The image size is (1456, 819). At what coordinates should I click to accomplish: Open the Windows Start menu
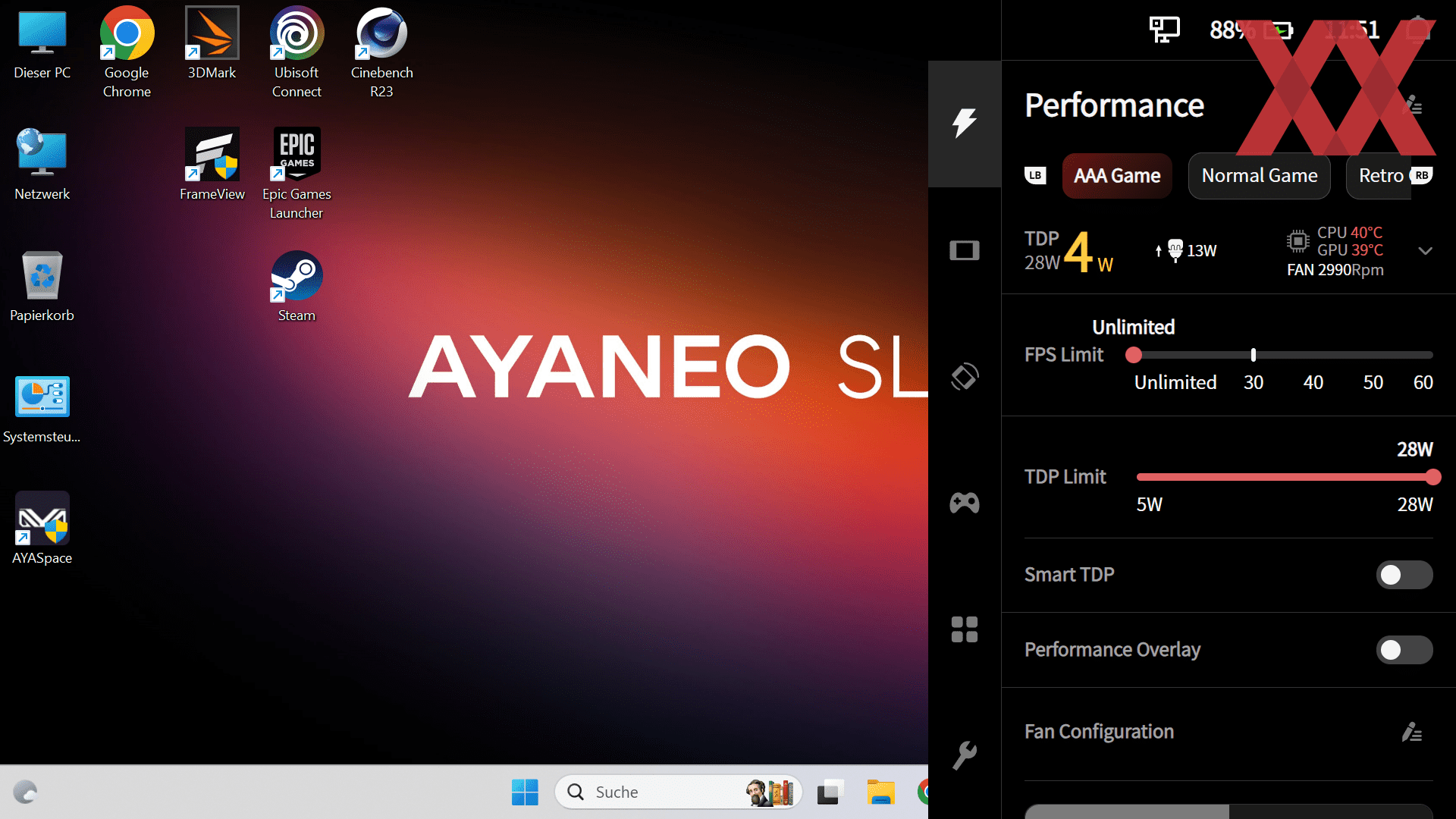click(525, 792)
